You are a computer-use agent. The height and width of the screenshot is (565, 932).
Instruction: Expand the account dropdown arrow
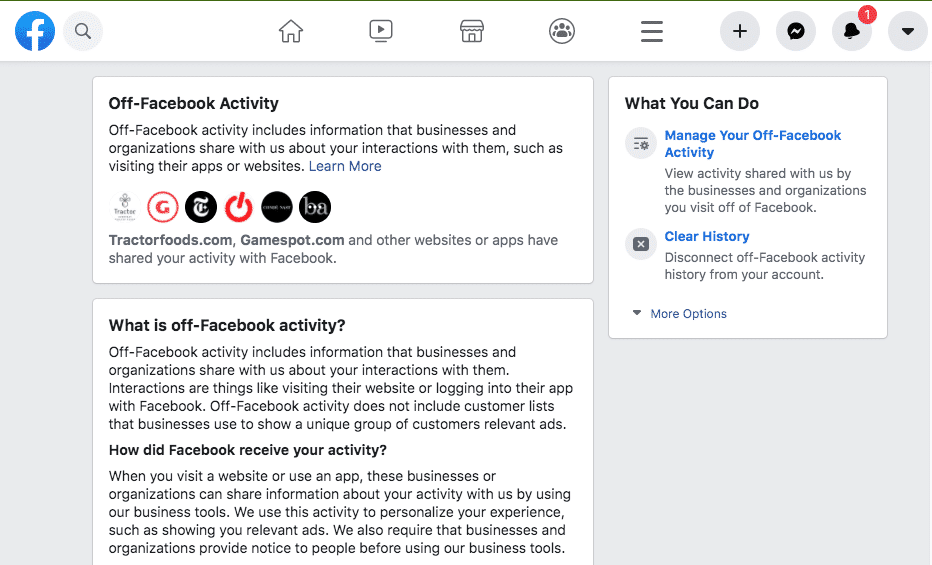pos(908,32)
